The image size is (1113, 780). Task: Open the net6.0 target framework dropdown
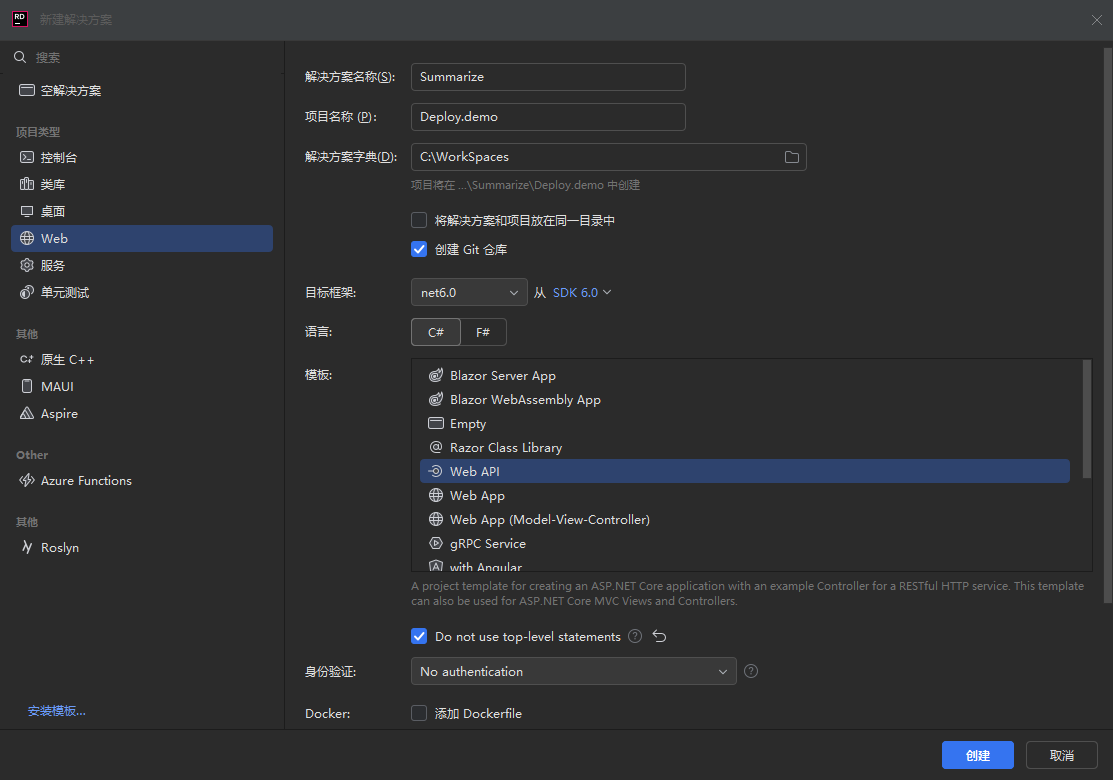coord(469,292)
